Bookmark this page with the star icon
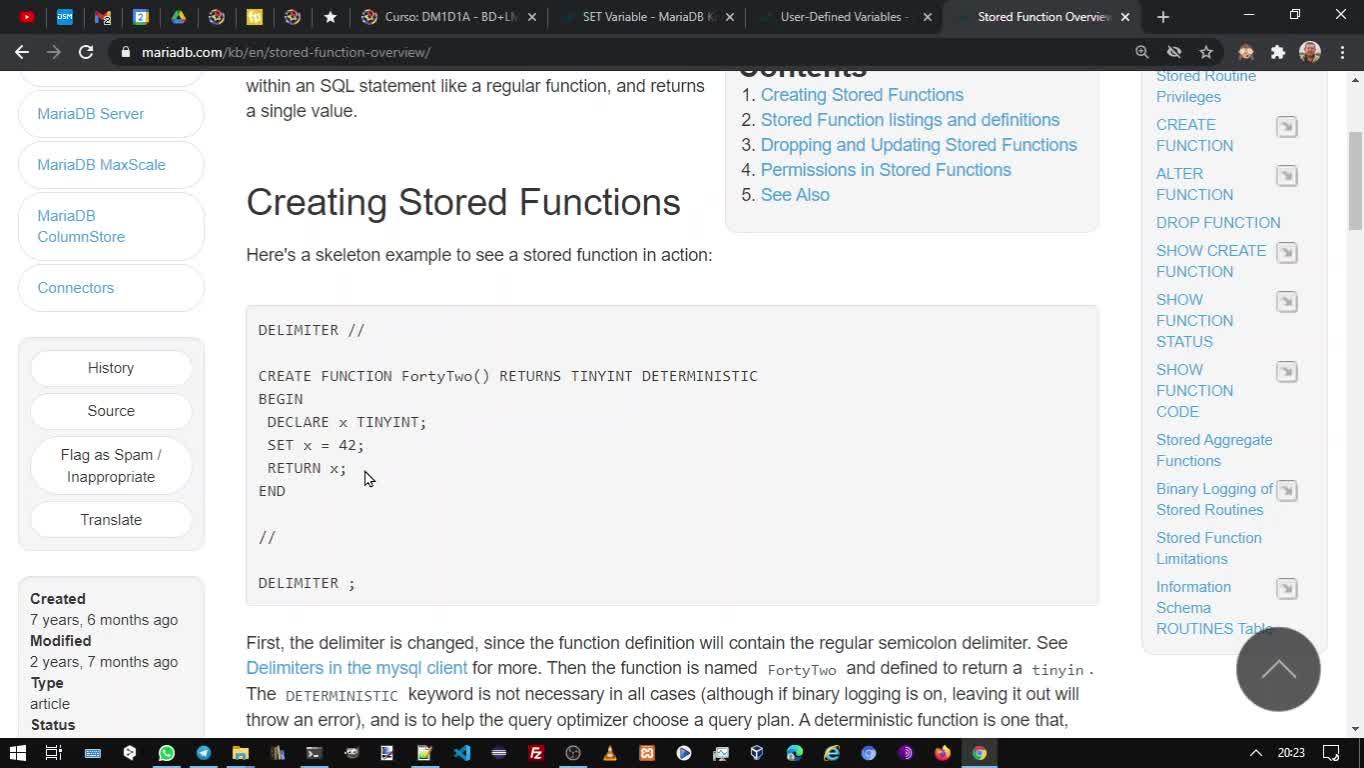This screenshot has width=1364, height=768. click(x=1206, y=52)
